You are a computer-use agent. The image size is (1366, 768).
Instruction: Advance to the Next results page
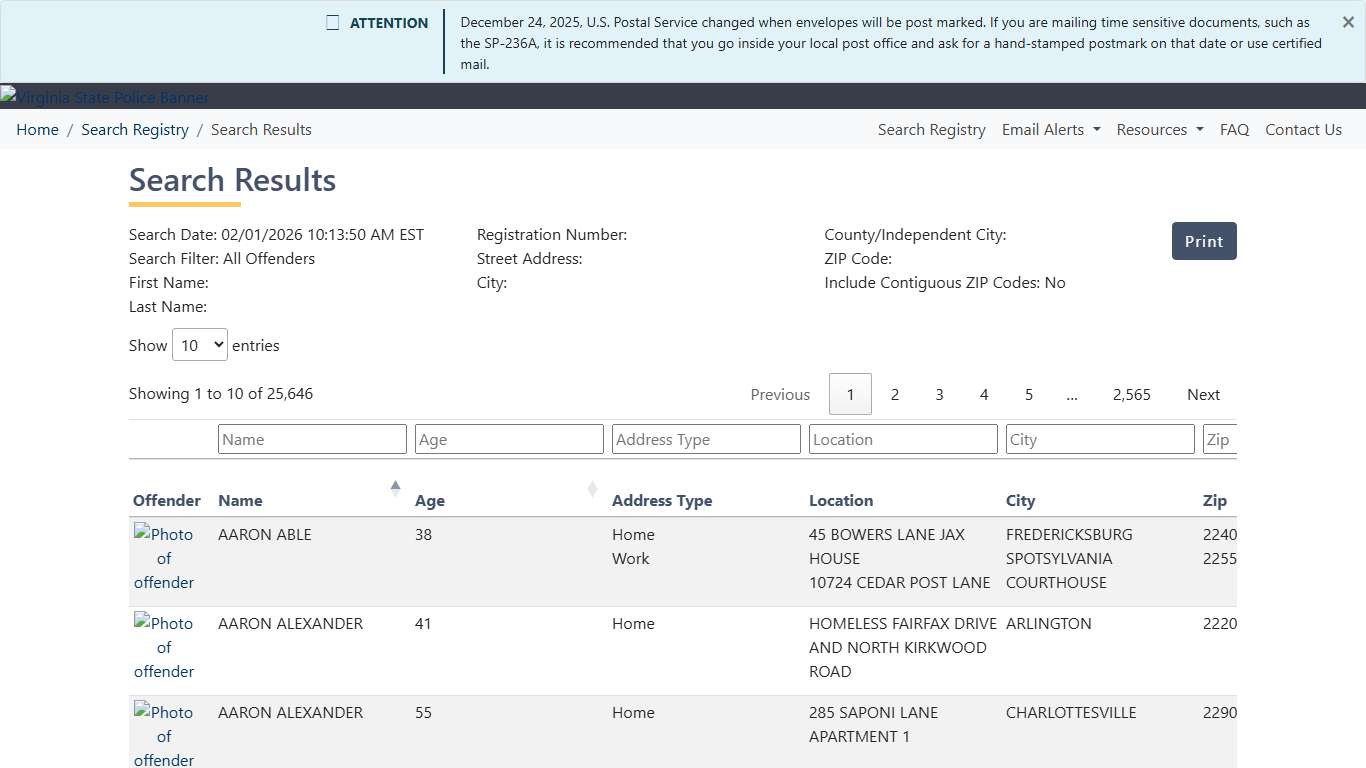[x=1203, y=394]
